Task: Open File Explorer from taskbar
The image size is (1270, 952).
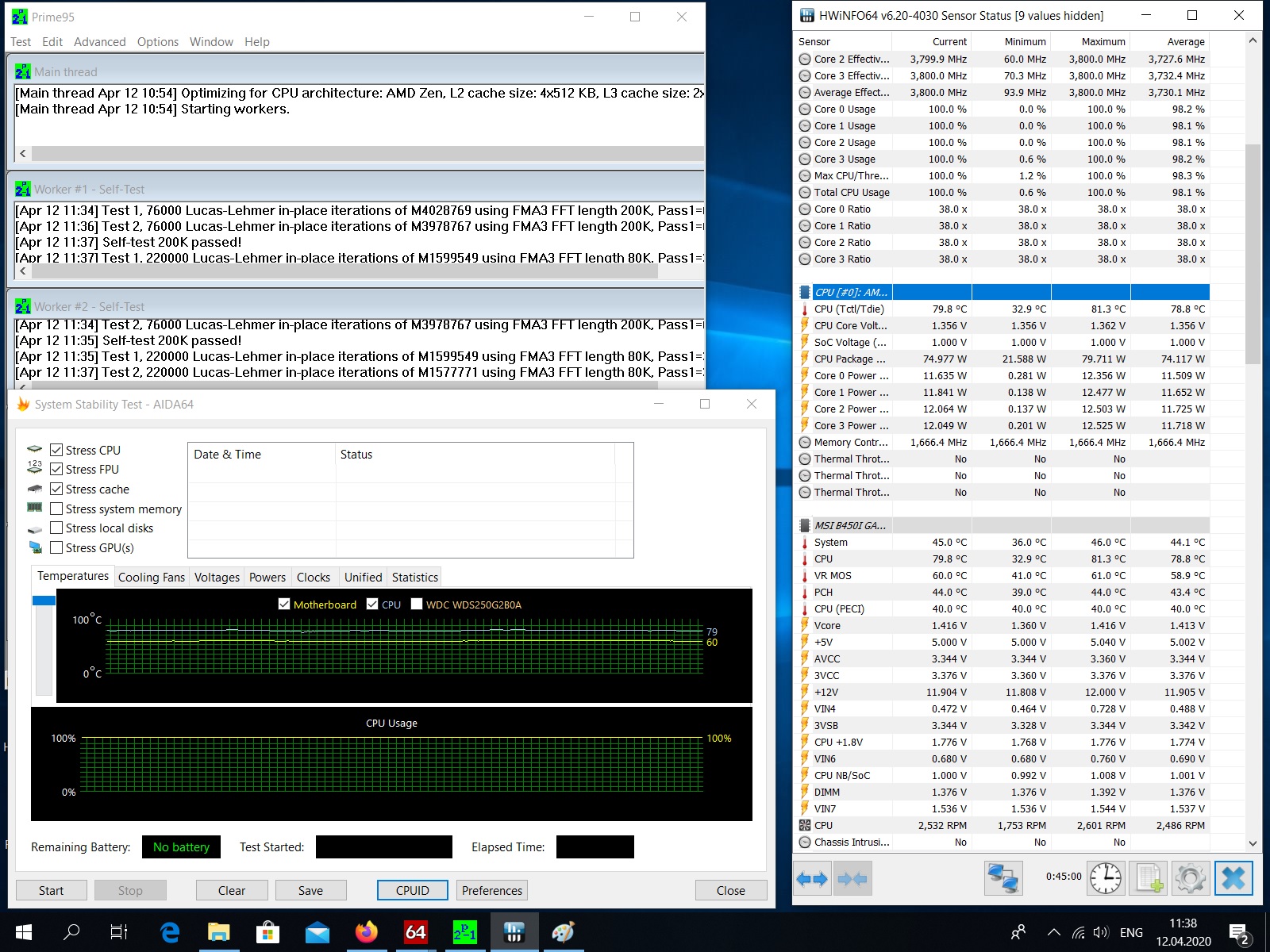Action: [218, 932]
